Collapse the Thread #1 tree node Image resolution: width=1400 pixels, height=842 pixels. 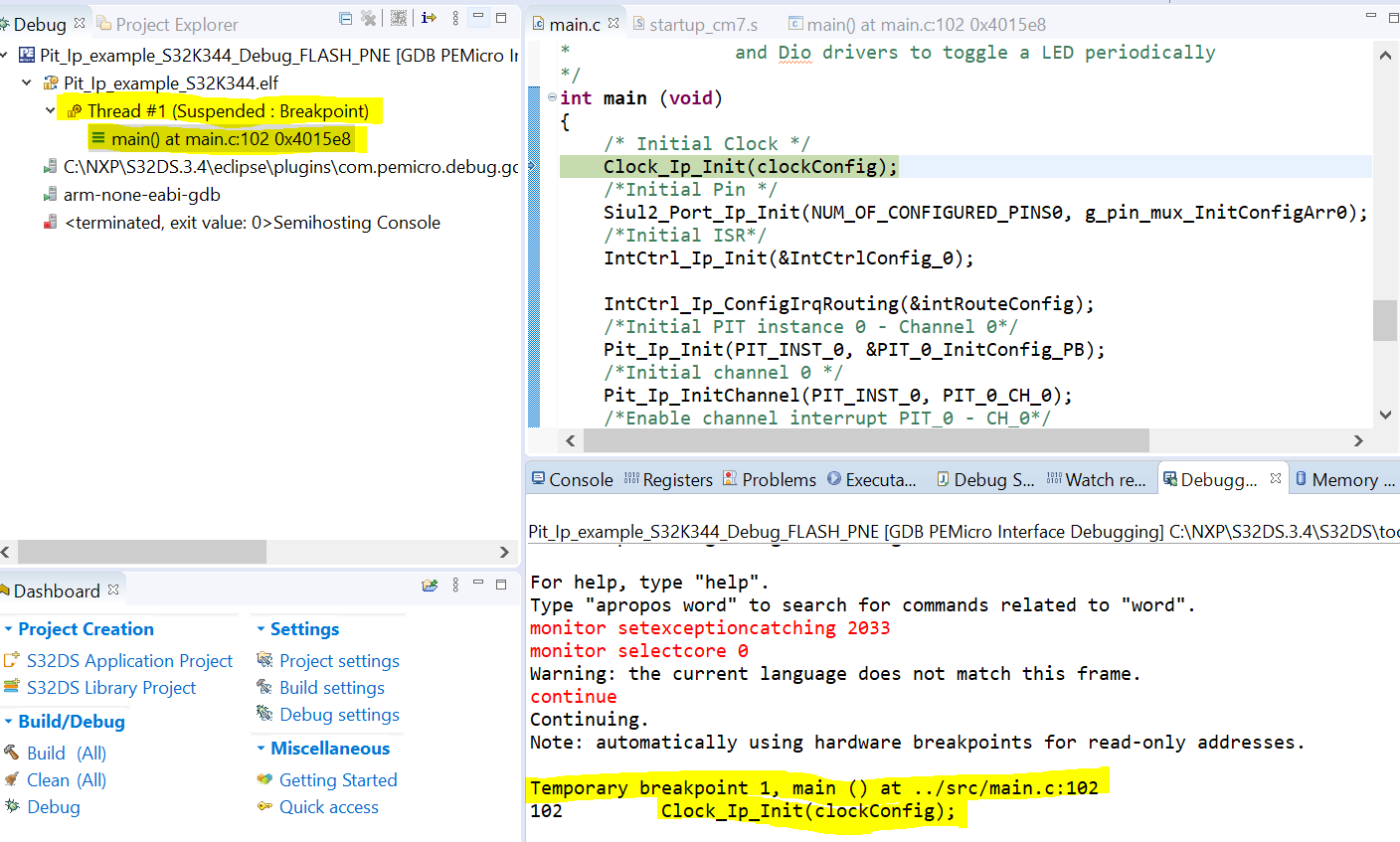click(48, 109)
